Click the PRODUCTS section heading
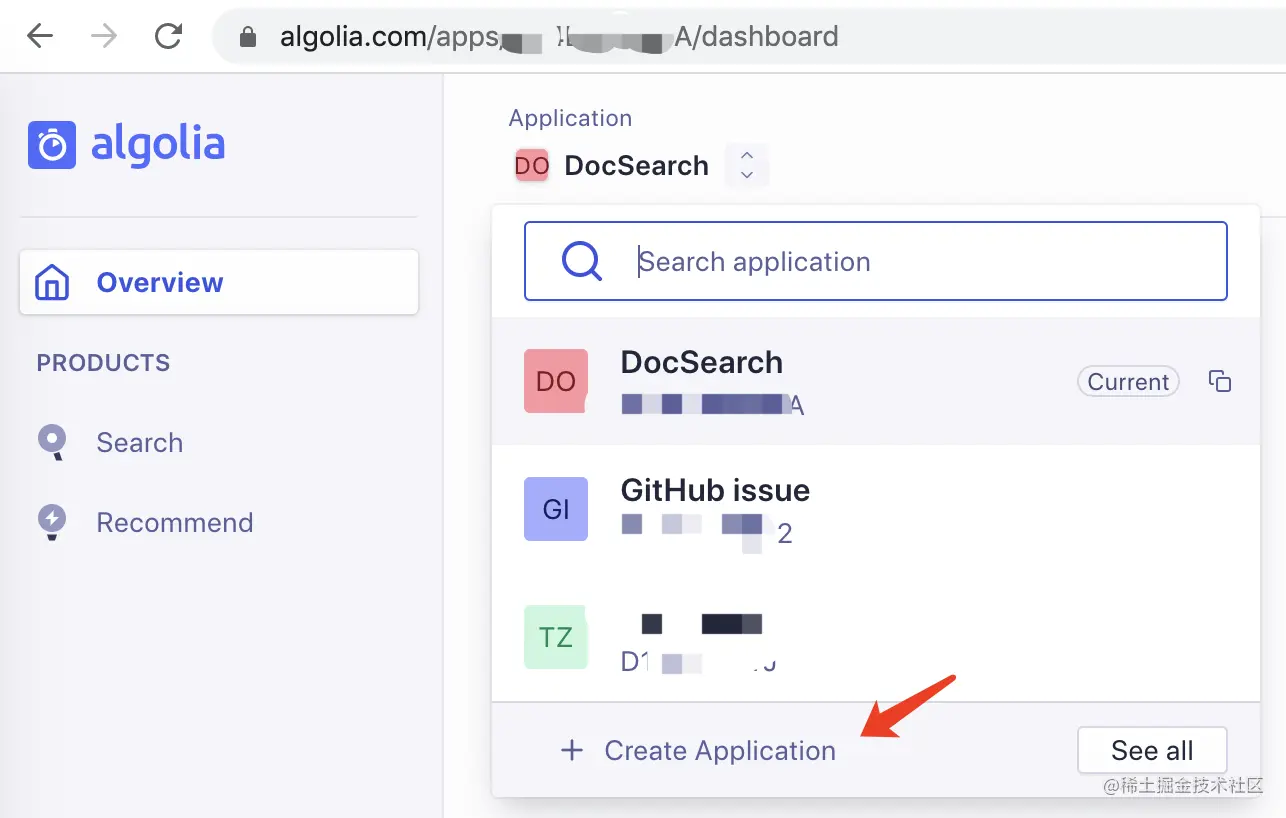1286x818 pixels. pos(103,362)
